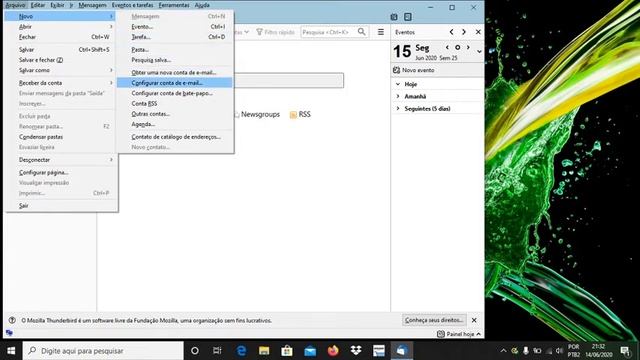Choose Configurar conta de bate-papo
This screenshot has height=360, width=640.
(175, 93)
